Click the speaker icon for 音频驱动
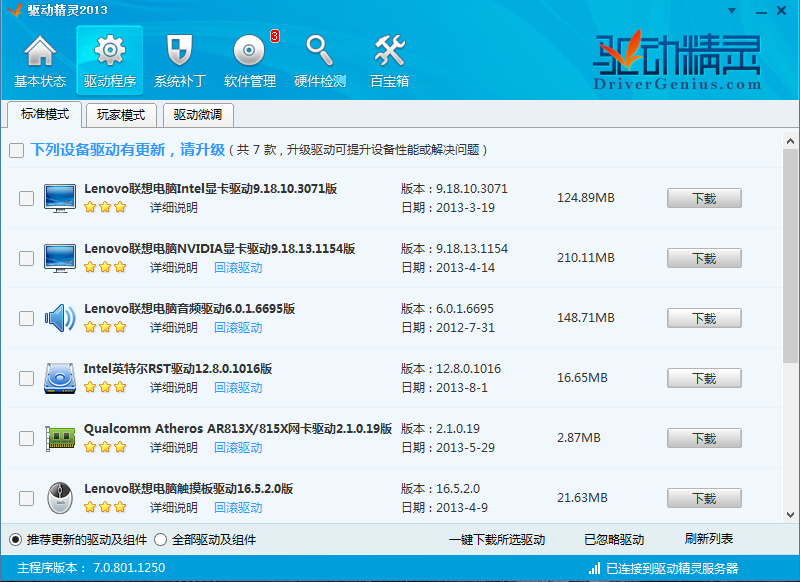Image resolution: width=800 pixels, height=582 pixels. point(60,318)
